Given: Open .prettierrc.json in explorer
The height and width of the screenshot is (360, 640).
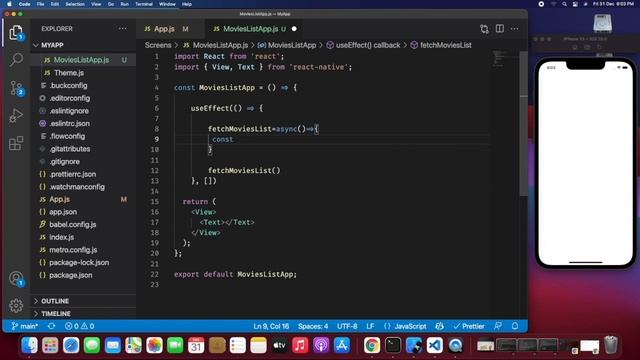Looking at the screenshot, I should tap(84, 174).
